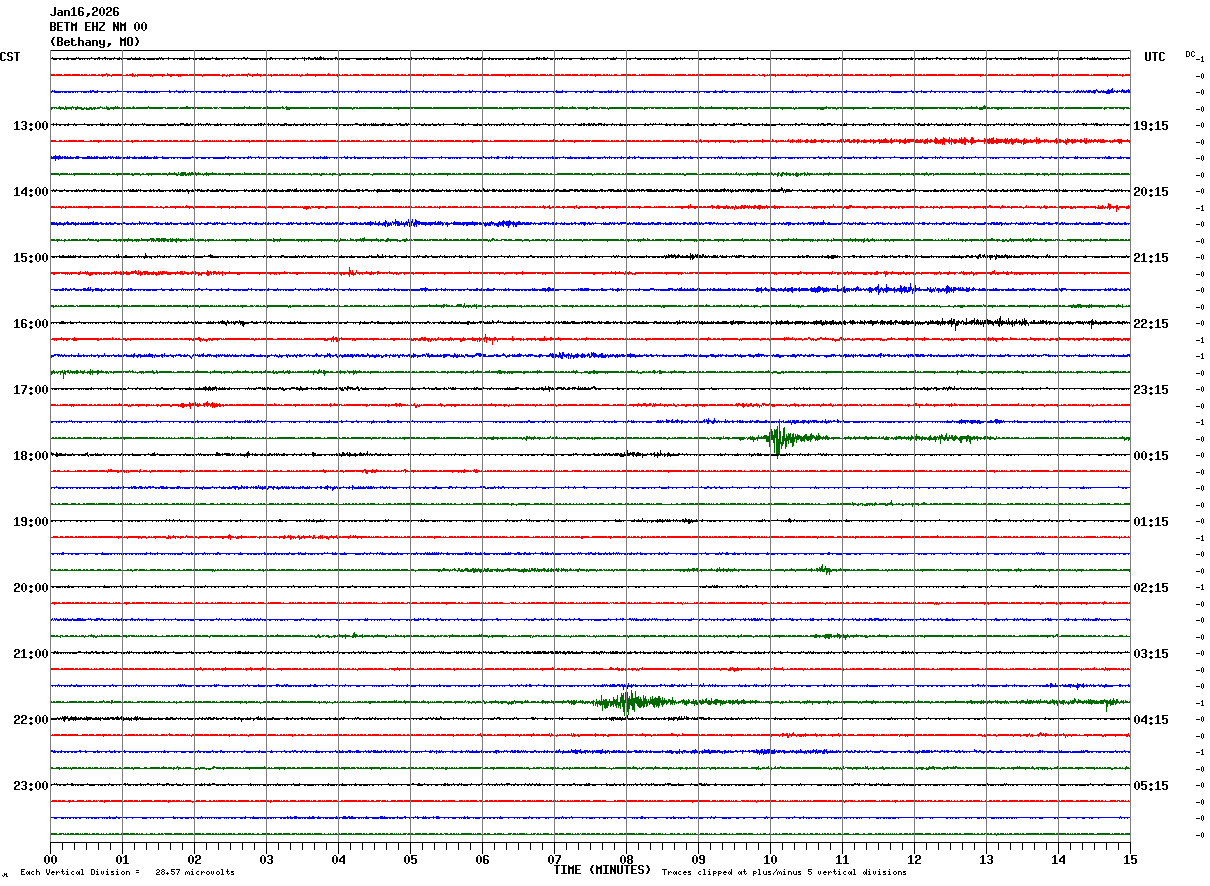Screen dimensions: 1210x886
Task: Click the 00:15 UTC time label
Action: click(x=1150, y=456)
